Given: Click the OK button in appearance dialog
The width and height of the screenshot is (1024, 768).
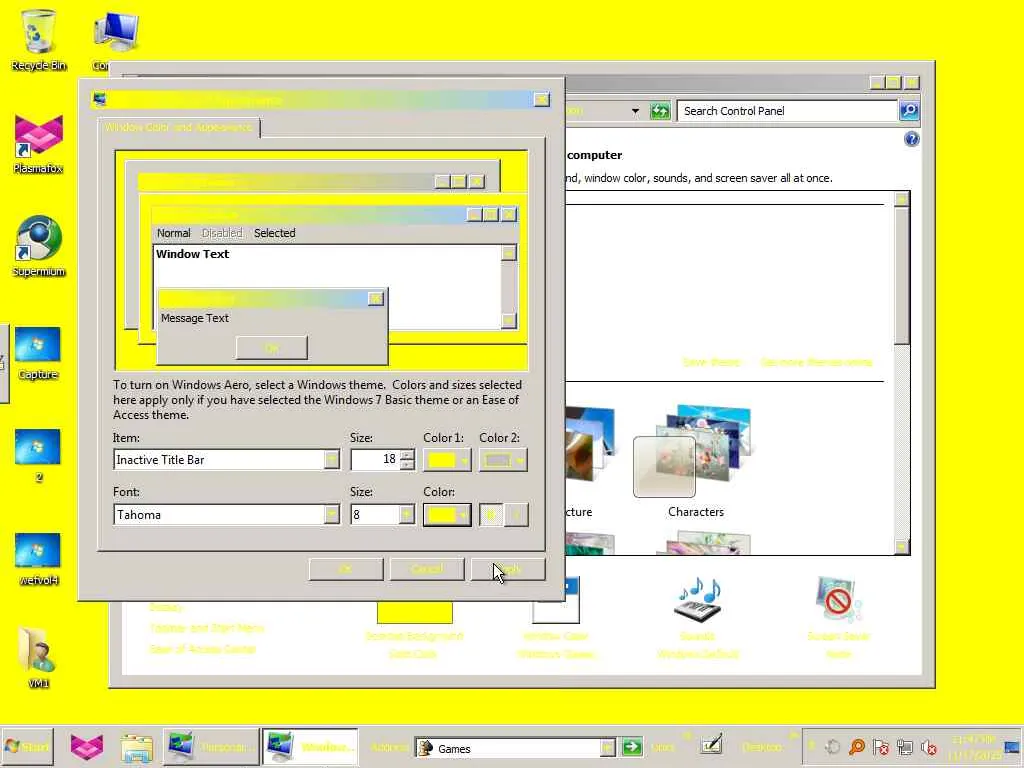Looking at the screenshot, I should pos(345,569).
